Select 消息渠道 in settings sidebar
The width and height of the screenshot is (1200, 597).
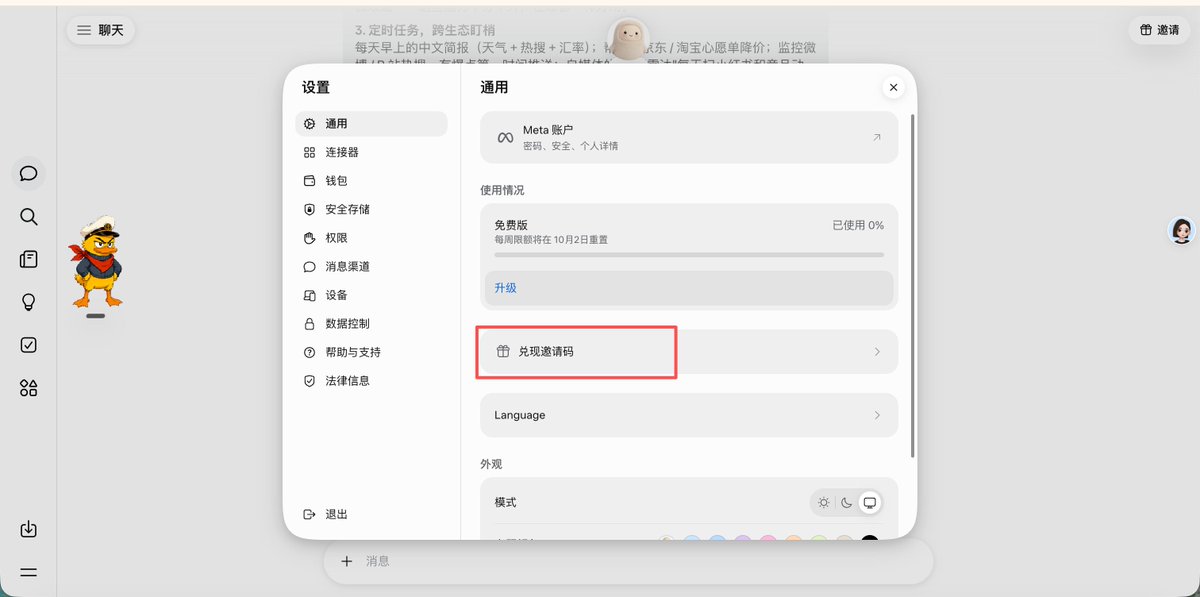(x=371, y=267)
